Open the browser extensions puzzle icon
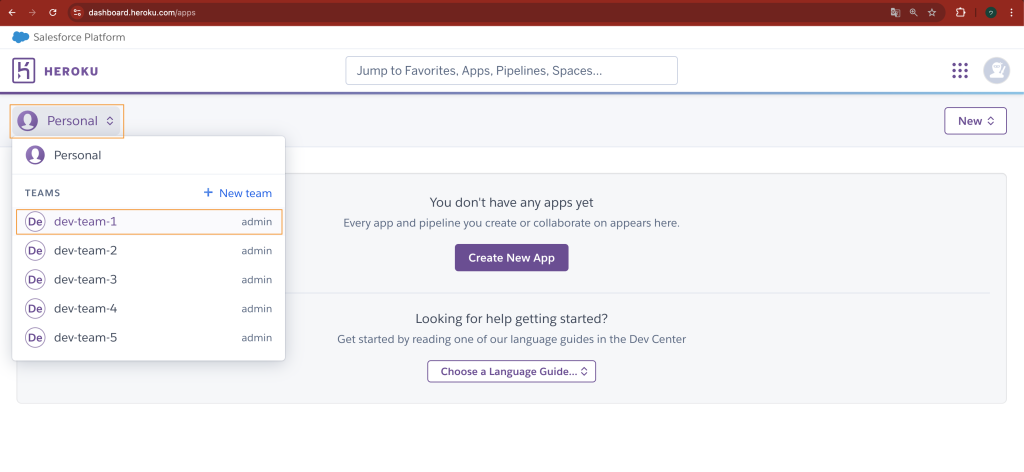Viewport: 1024px width, 472px height. pos(961,13)
